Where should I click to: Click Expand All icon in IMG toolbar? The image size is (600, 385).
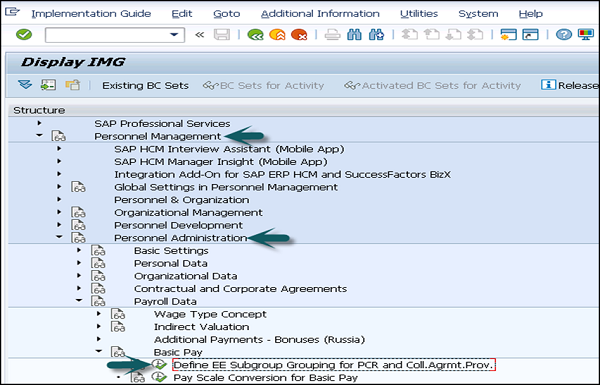[x=25, y=85]
